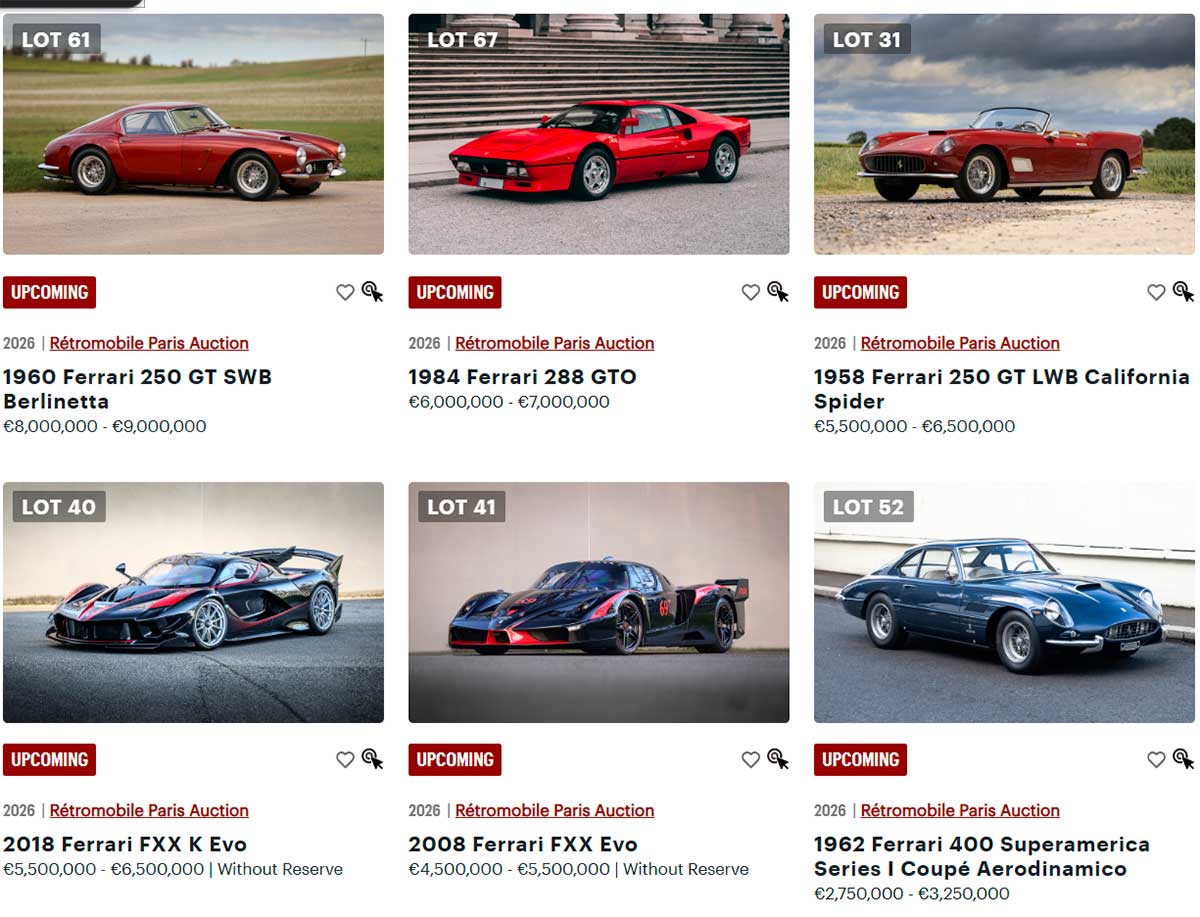Open the 2018 Ferrari FXX K Evo title
Screen dimensions: 1200x917
coord(125,844)
